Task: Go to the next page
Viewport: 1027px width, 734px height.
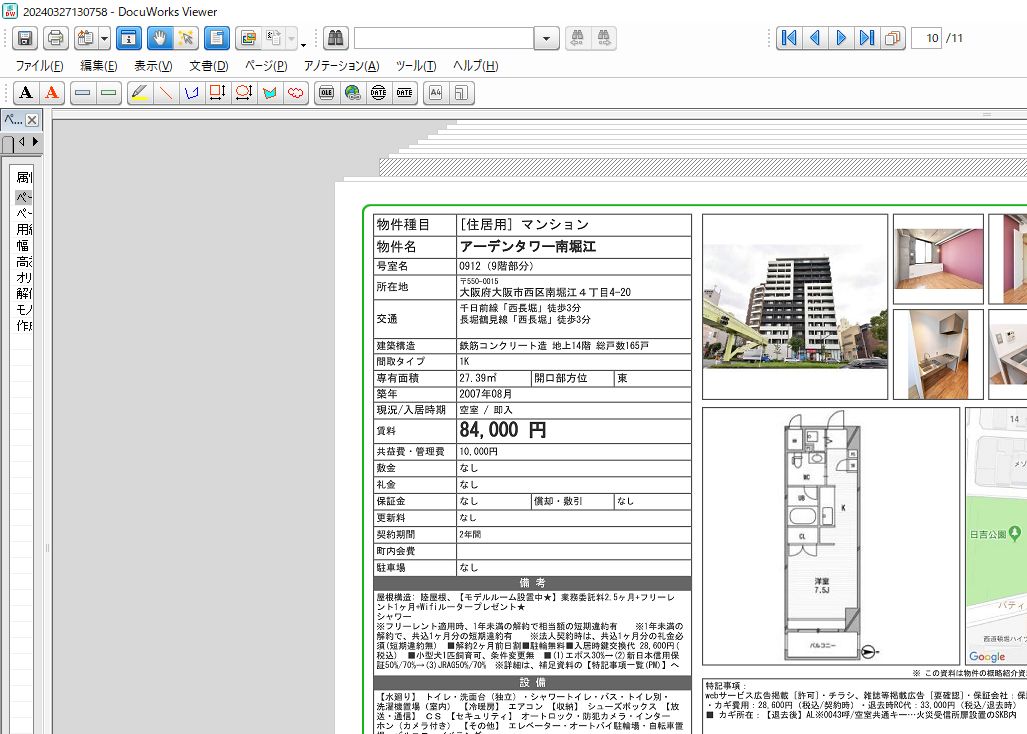Action: coord(841,38)
